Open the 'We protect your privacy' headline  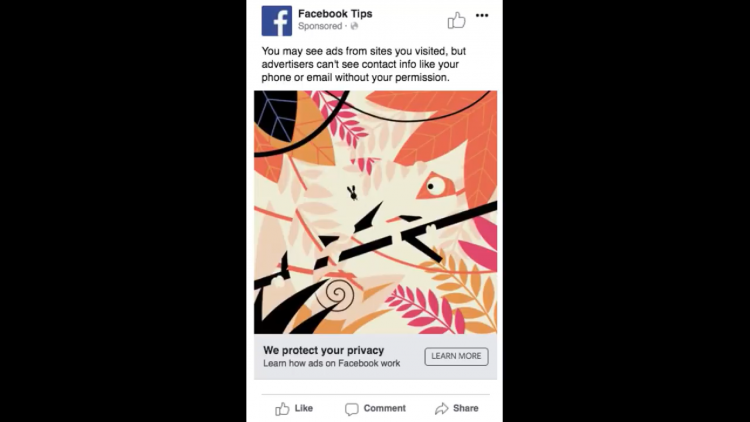[323, 350]
